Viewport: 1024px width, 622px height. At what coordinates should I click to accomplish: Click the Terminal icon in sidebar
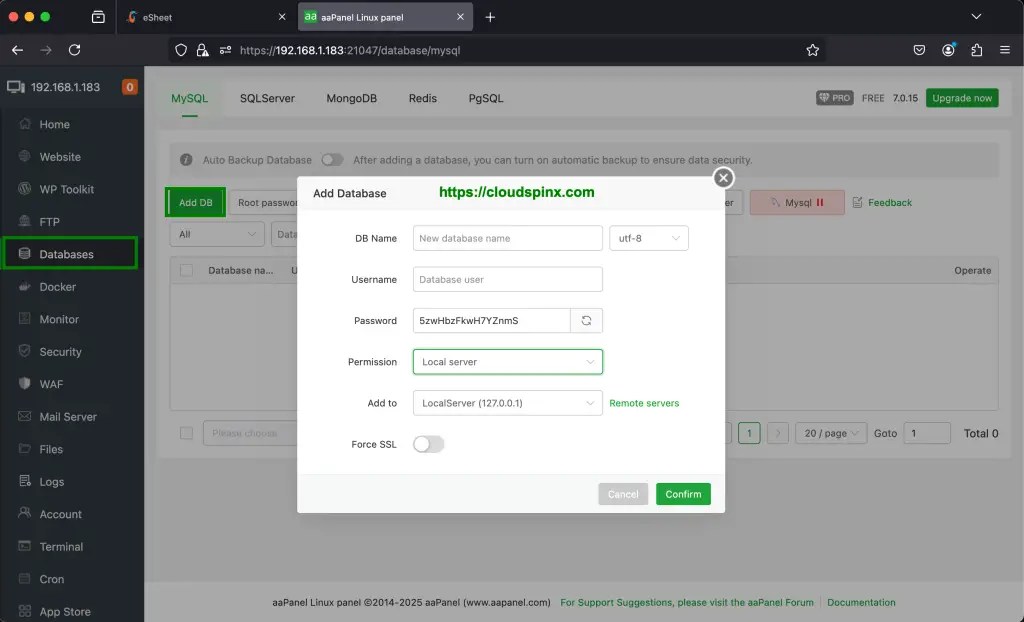(25, 547)
